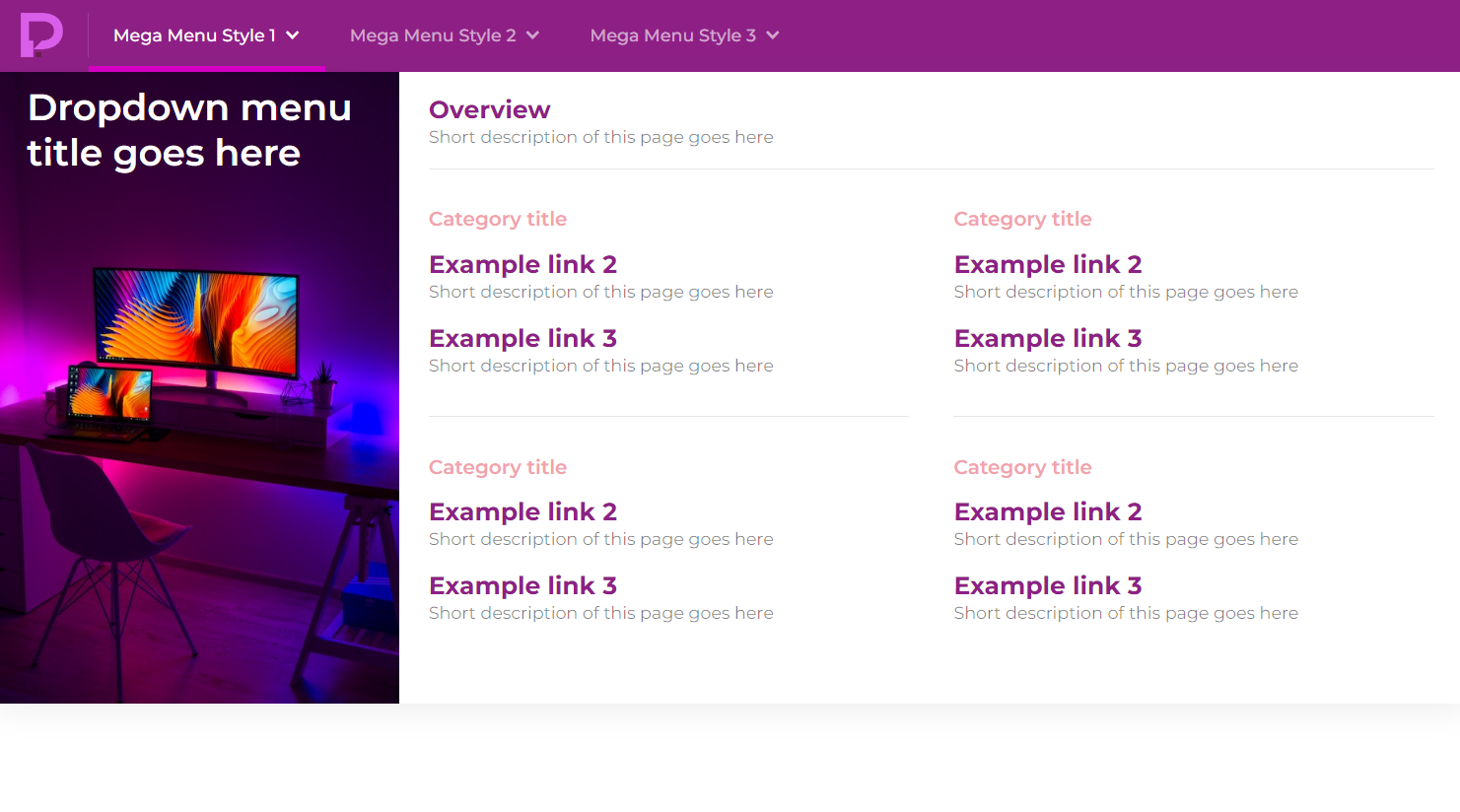Expand the Mega Menu Style 2 chevron

[533, 34]
